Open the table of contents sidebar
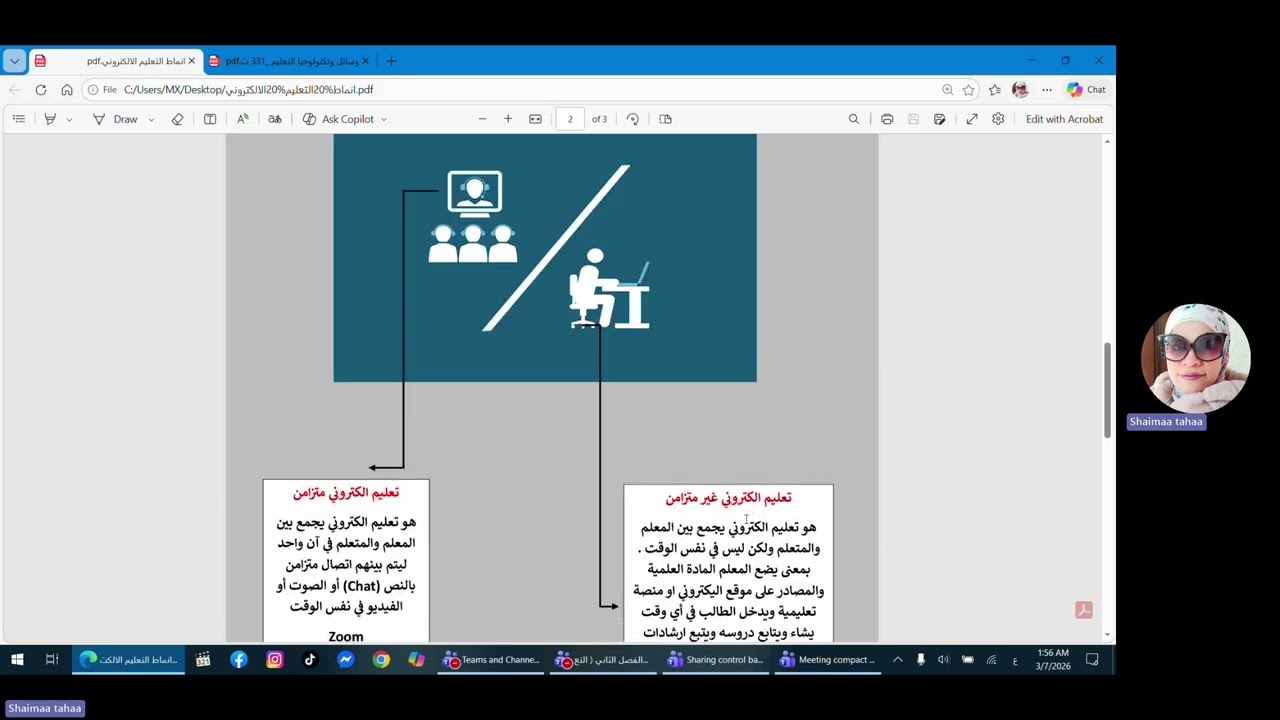 (18, 119)
